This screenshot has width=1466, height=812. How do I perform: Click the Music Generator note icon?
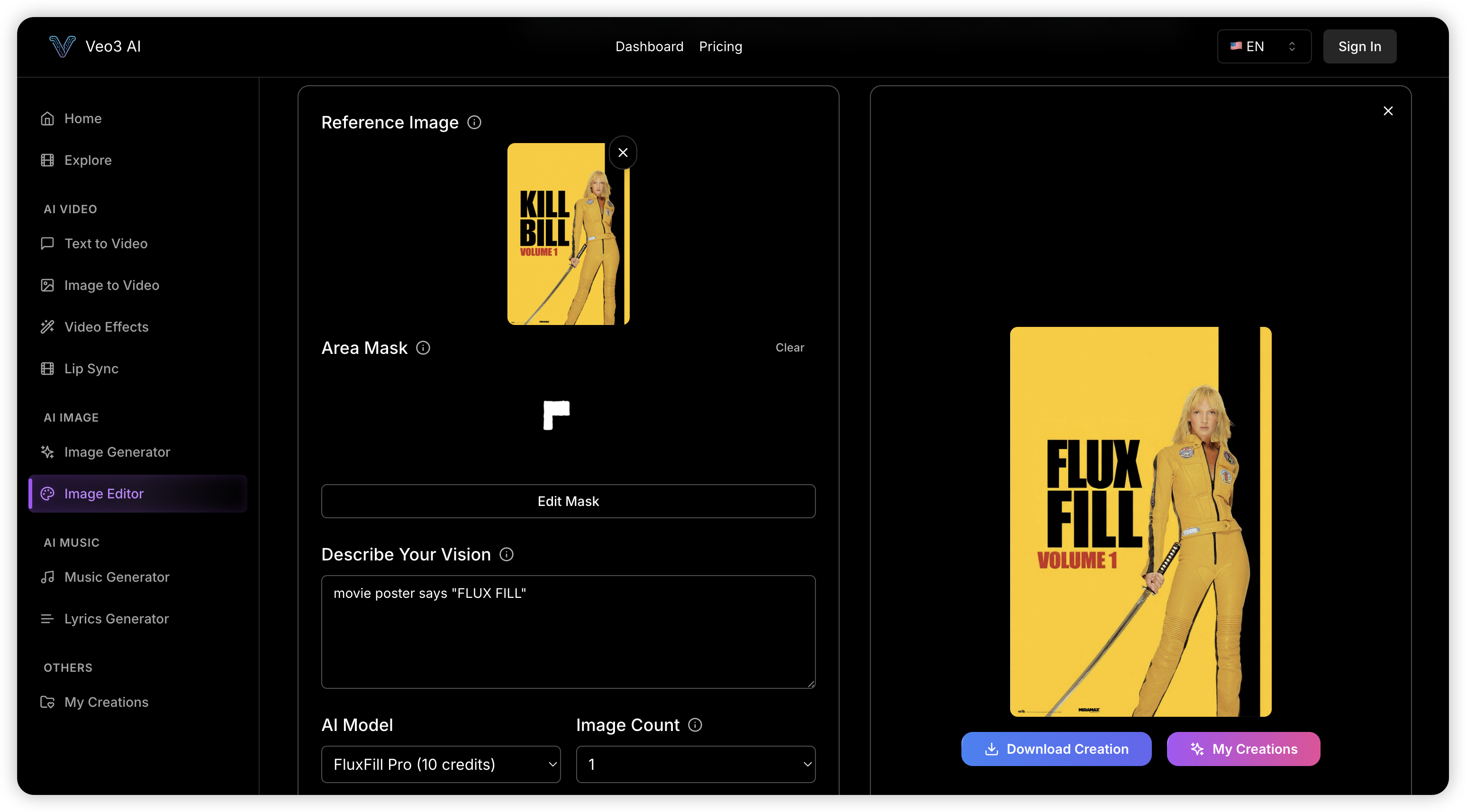[47, 577]
